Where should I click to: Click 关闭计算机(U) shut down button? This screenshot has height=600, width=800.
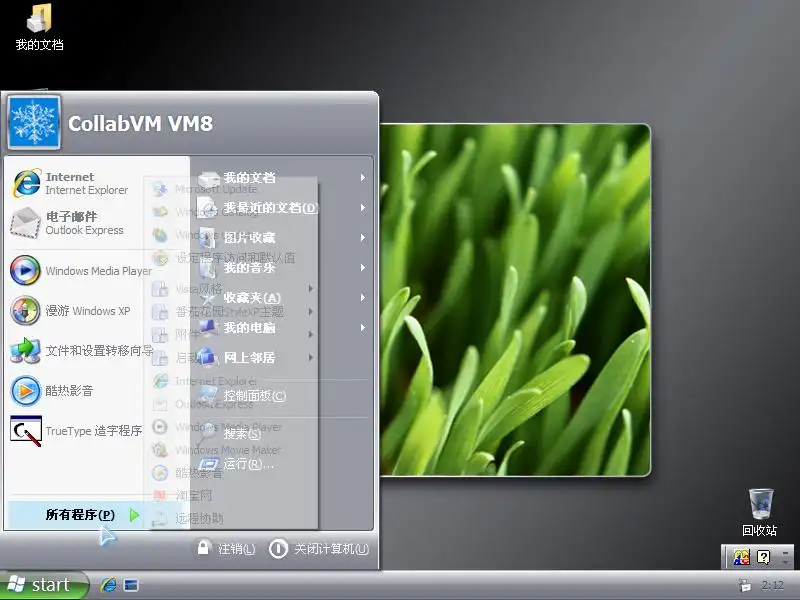(x=318, y=549)
